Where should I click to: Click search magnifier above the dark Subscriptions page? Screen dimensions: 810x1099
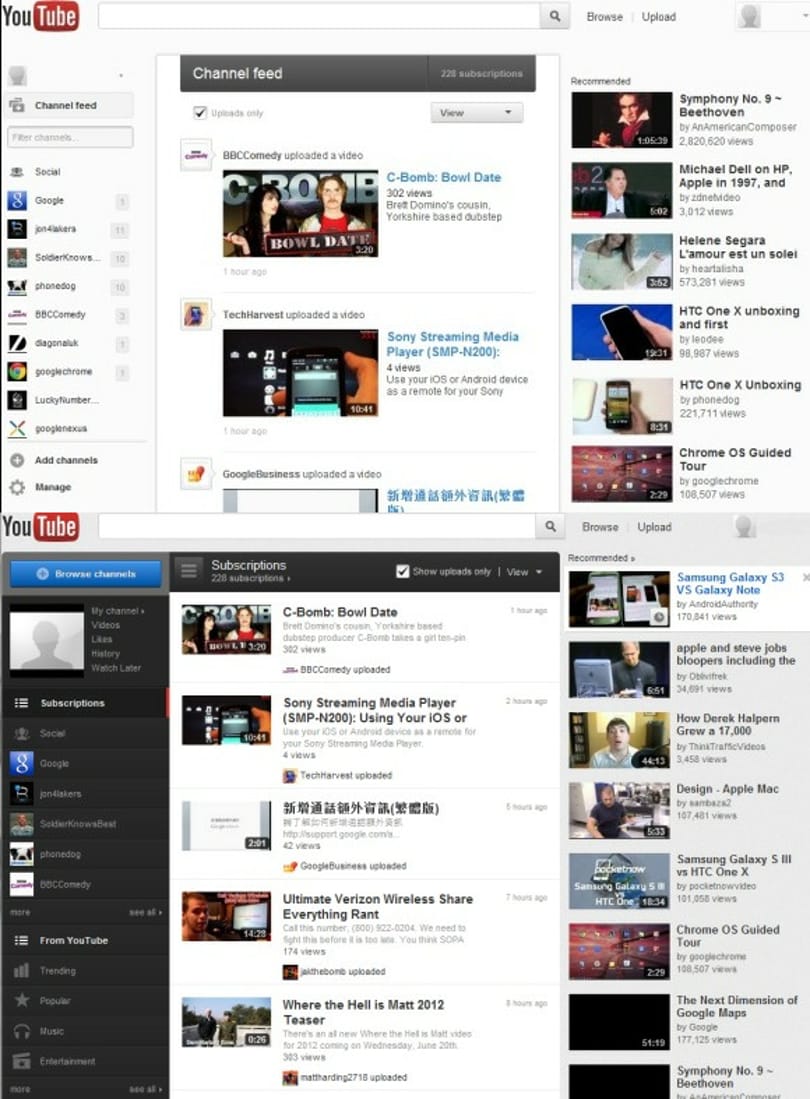[x=551, y=526]
